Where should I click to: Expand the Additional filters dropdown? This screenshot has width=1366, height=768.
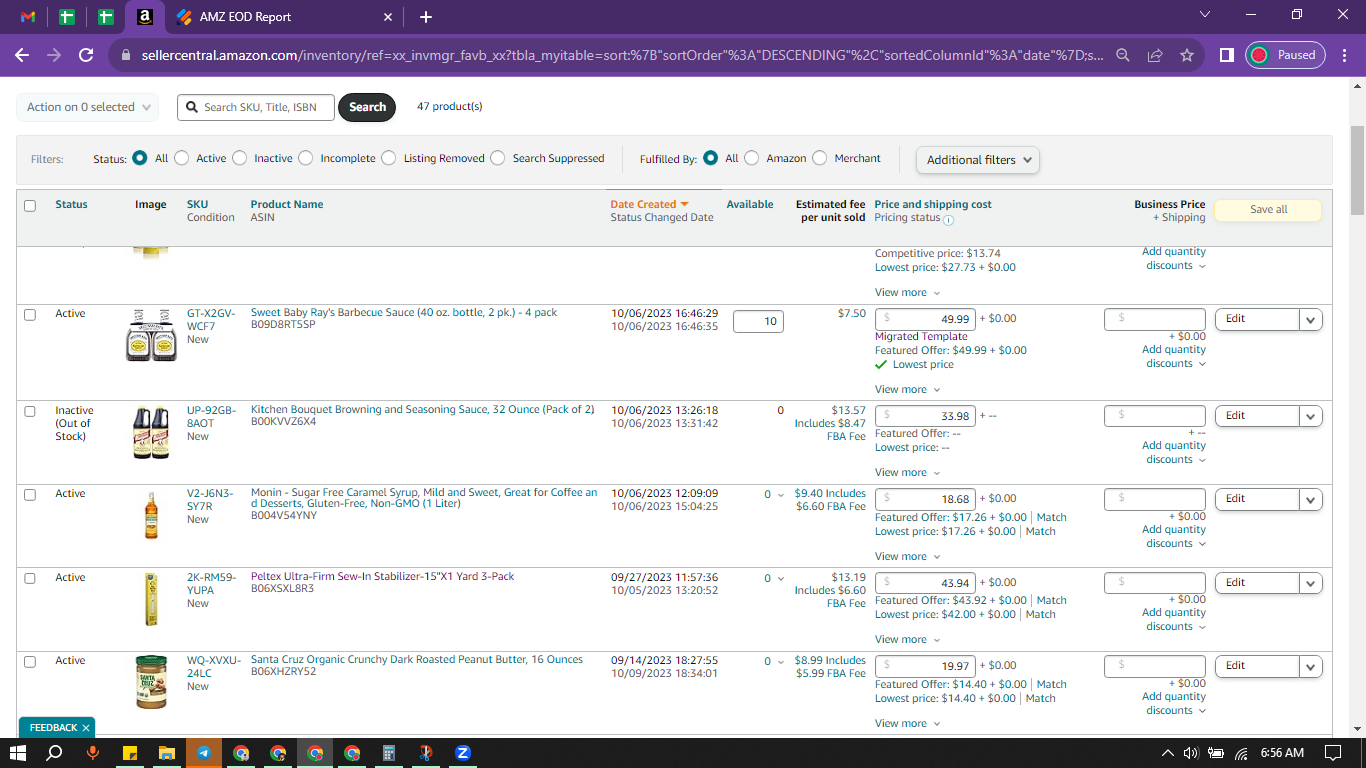(x=978, y=160)
